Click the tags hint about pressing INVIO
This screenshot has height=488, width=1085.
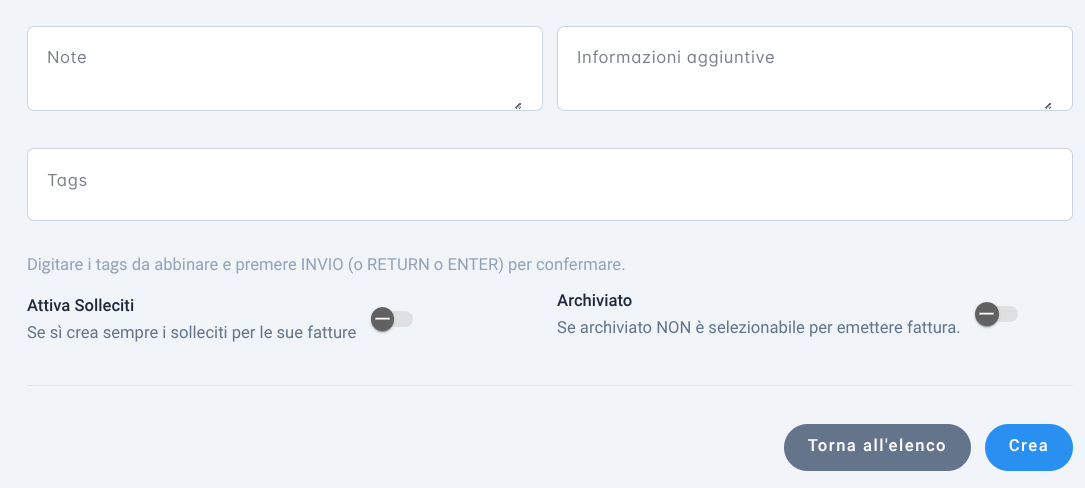(326, 264)
